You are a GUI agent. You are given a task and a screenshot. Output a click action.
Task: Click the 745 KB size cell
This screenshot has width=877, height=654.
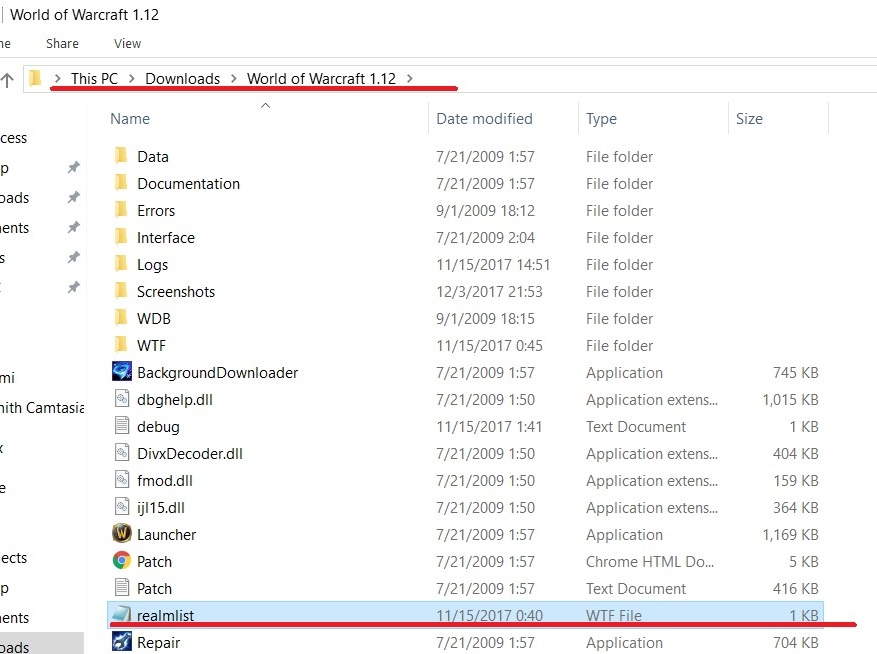coord(796,373)
